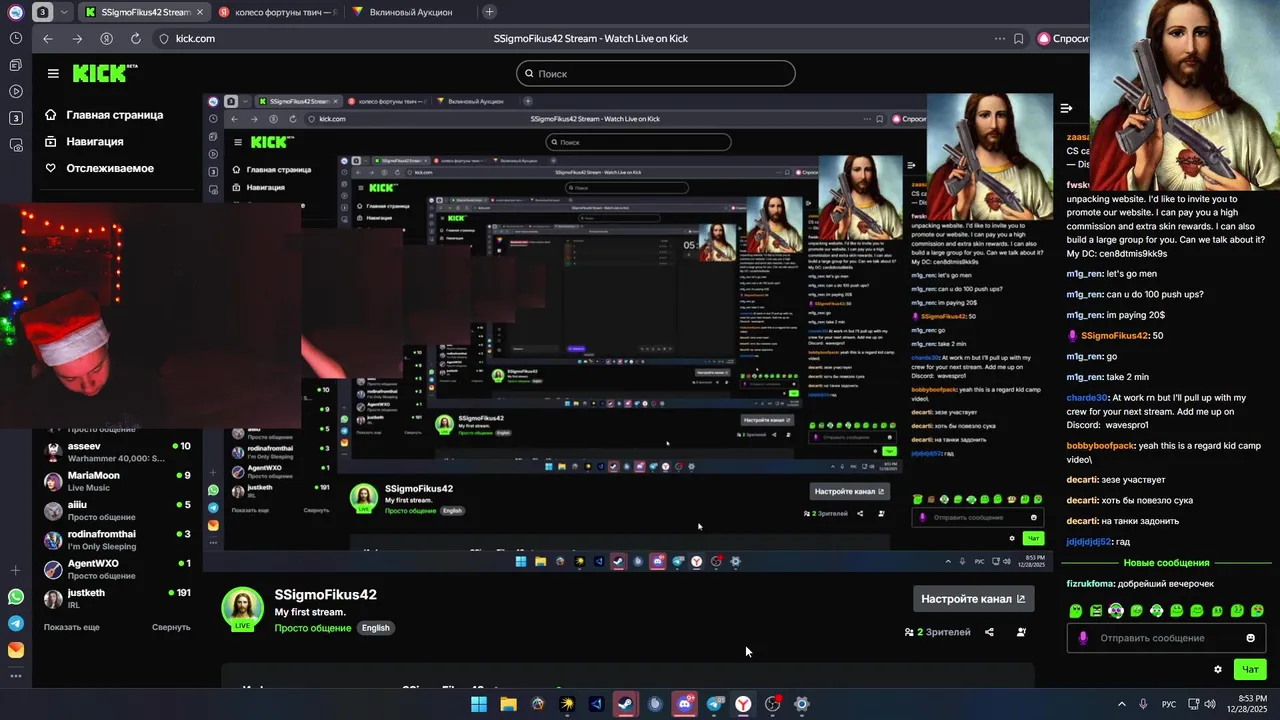This screenshot has width=1280, height=720.
Task: Open the moderator icon next to share
Action: [x=1021, y=632]
